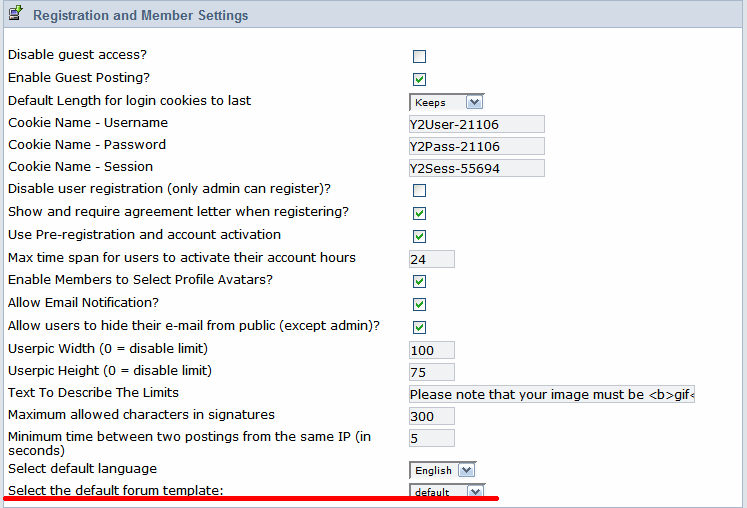The height and width of the screenshot is (508, 747).
Task: Click the Userpic Height input field
Action: coord(432,372)
